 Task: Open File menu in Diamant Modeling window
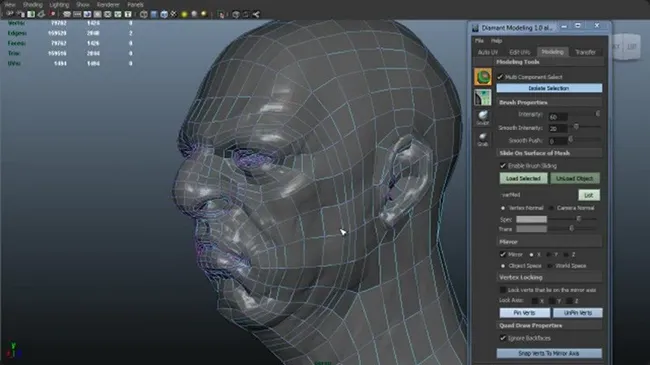pyautogui.click(x=479, y=41)
